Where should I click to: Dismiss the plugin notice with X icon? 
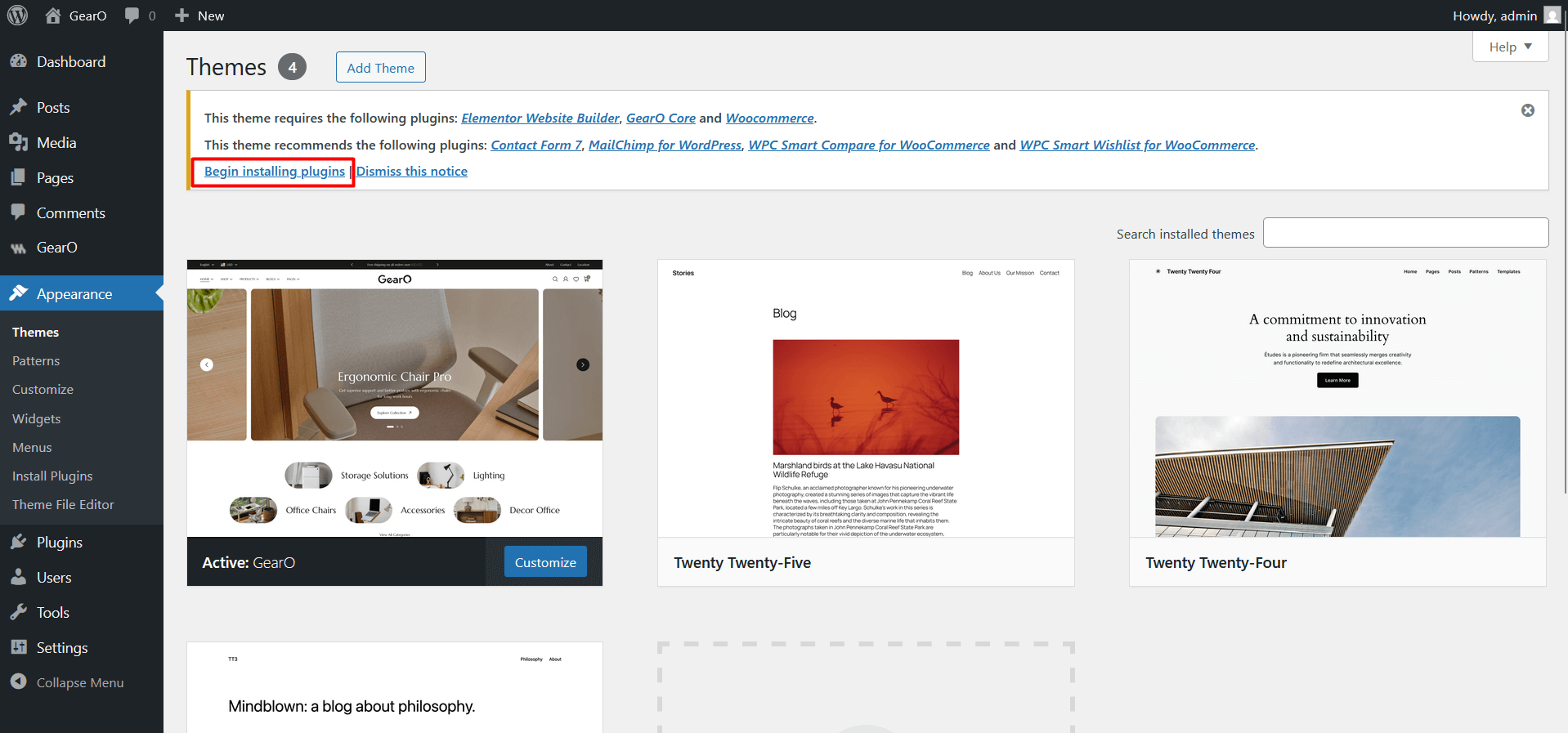1527,110
